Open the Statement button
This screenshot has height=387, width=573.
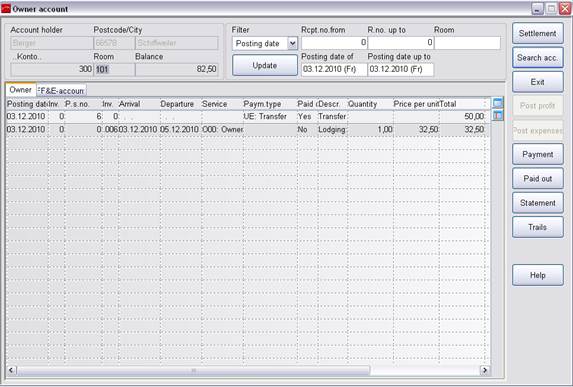(x=538, y=203)
